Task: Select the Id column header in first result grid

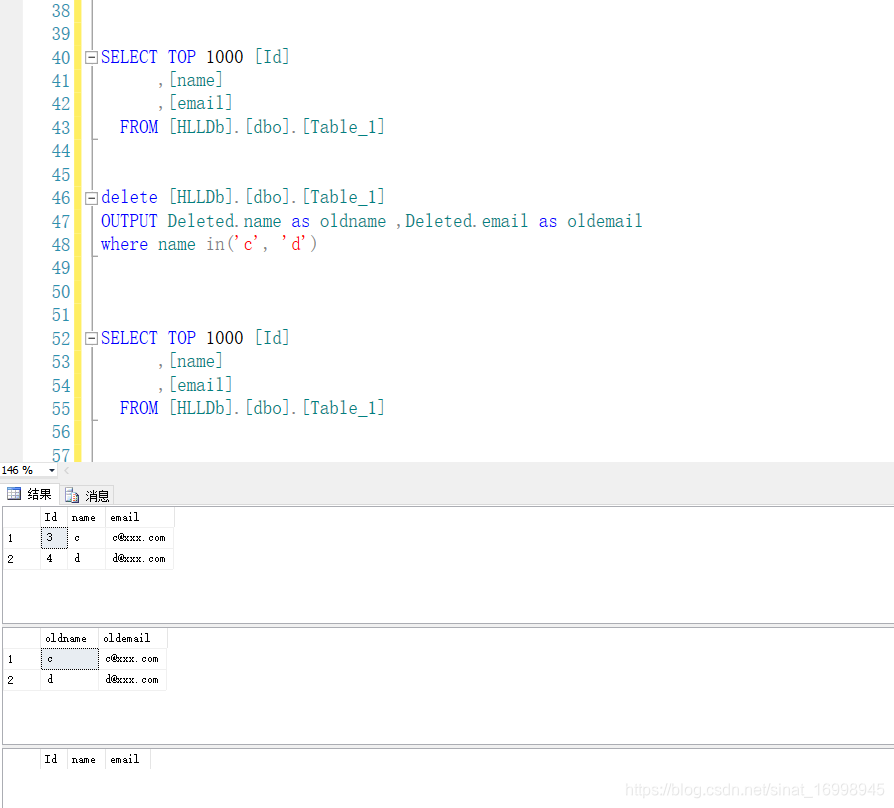Action: [x=51, y=517]
